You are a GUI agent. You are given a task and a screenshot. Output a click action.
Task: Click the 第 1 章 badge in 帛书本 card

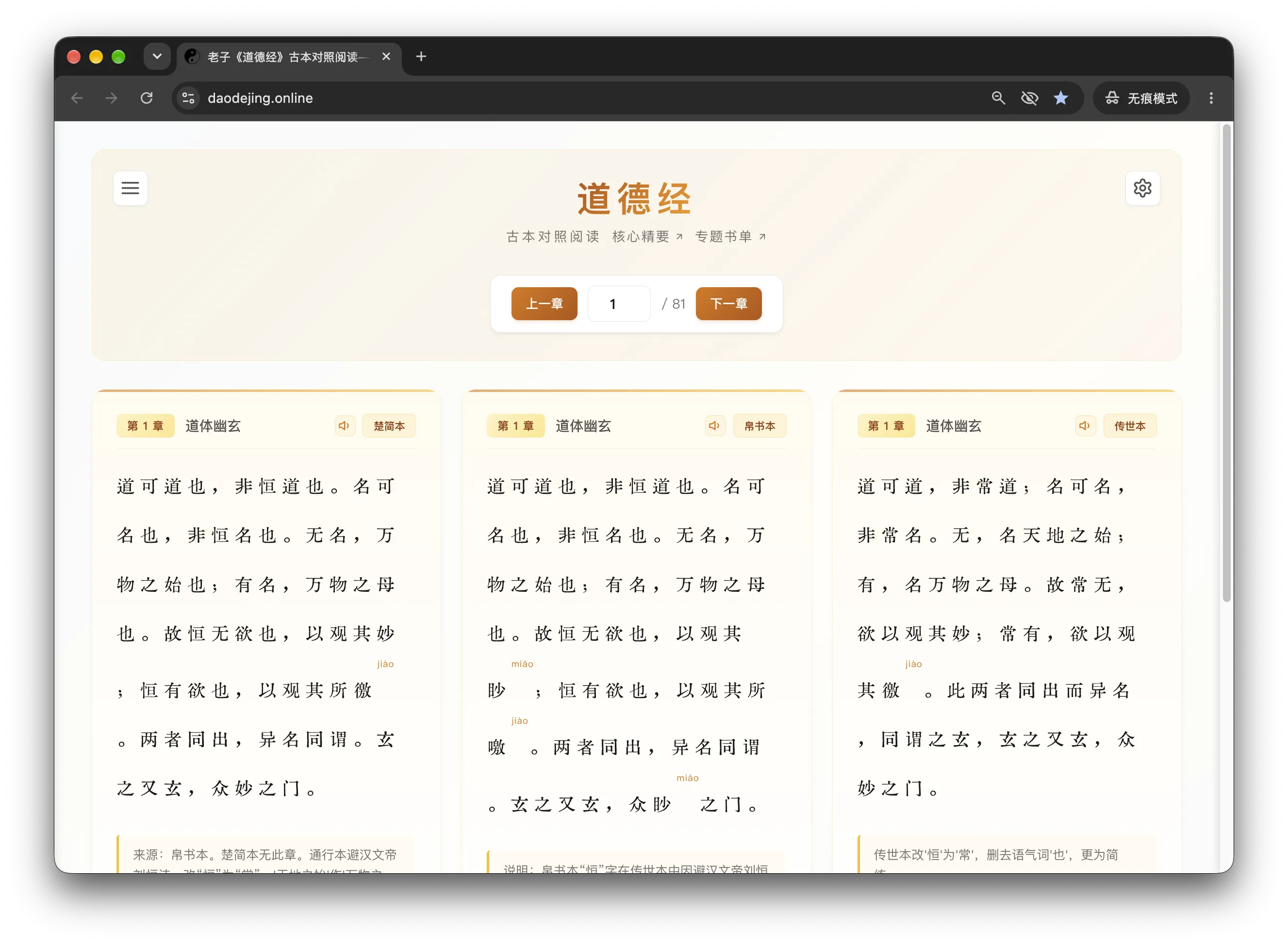[x=515, y=425]
